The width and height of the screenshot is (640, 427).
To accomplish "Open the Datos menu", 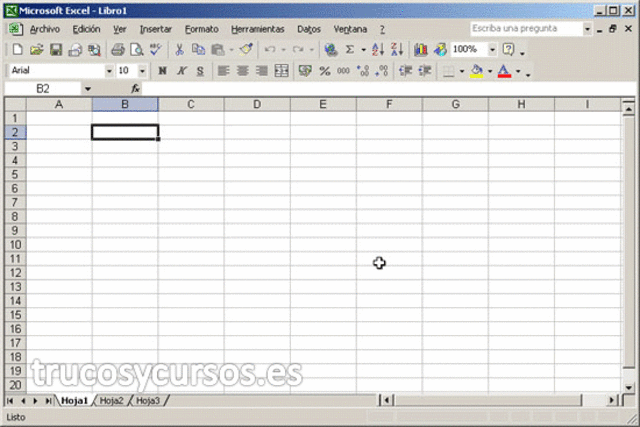I will tap(309, 29).
